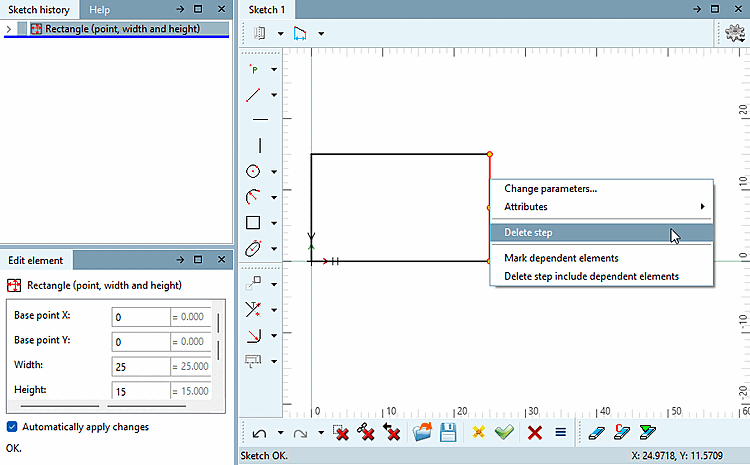Open dropdown next to Trim tool

point(274,310)
